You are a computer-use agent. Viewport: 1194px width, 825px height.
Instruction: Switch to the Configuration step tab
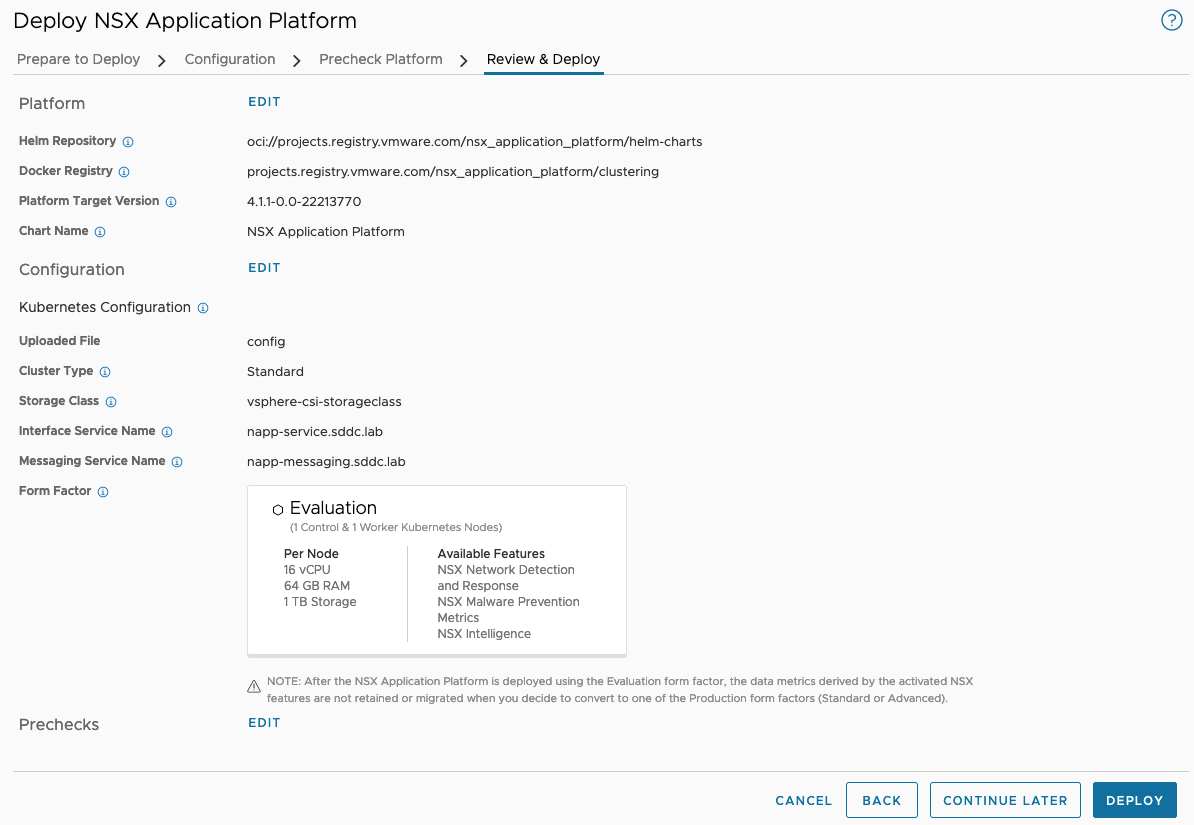tap(230, 59)
